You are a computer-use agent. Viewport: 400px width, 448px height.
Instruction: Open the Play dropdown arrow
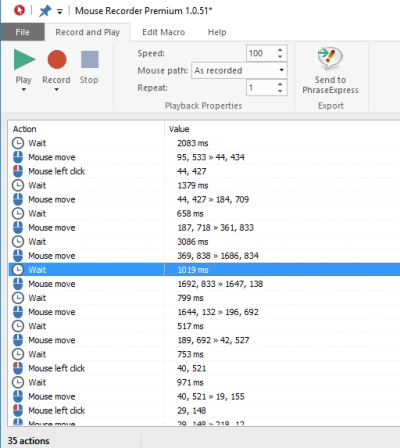24,89
